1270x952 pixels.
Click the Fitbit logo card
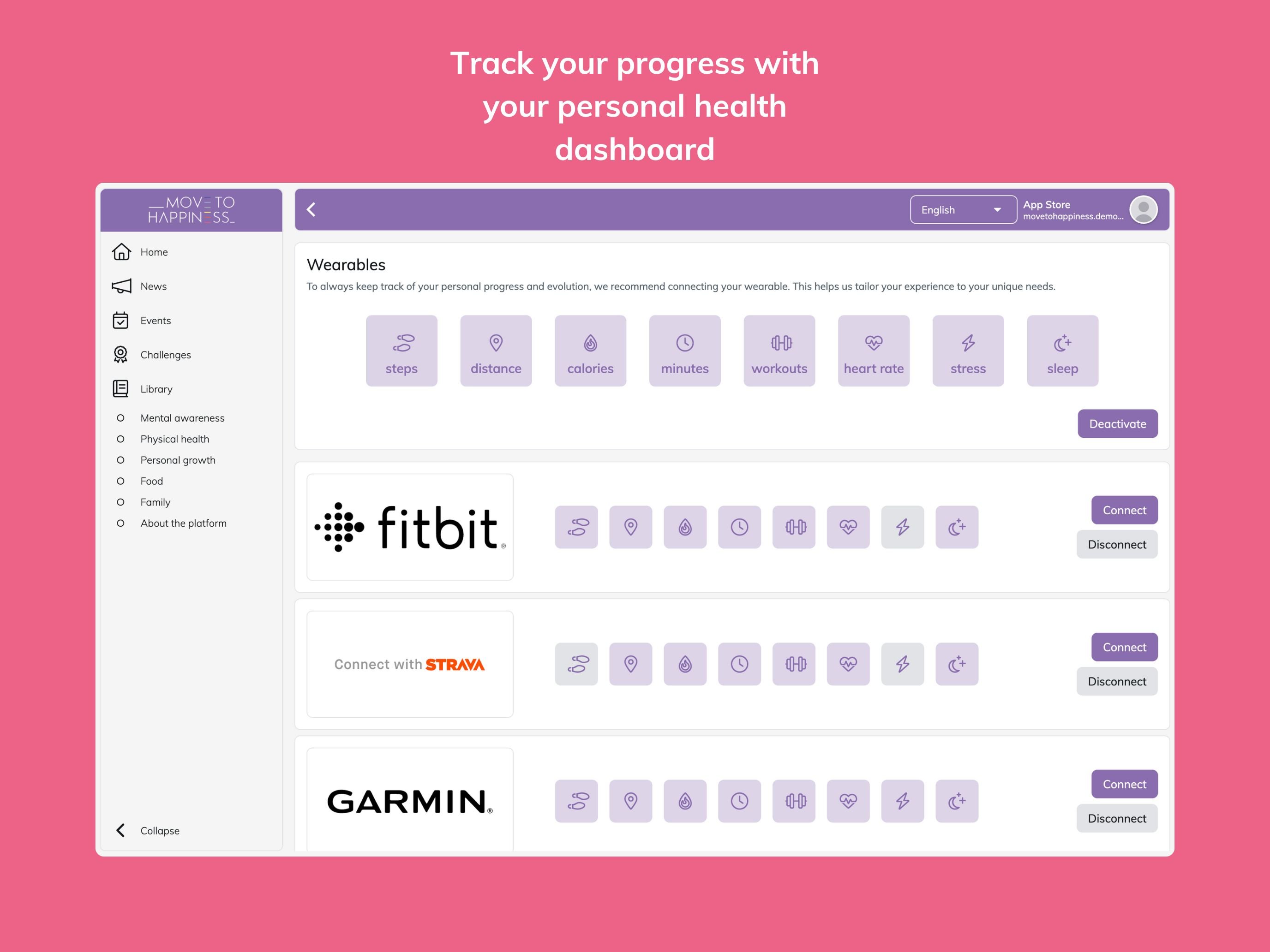coord(410,527)
